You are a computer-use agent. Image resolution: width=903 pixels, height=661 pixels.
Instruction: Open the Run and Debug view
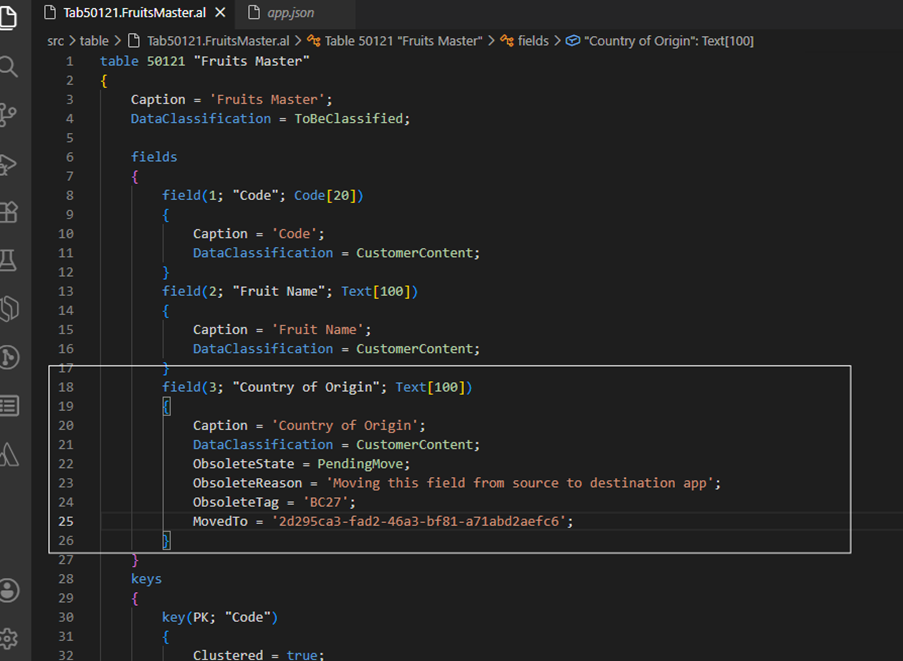tap(8, 164)
